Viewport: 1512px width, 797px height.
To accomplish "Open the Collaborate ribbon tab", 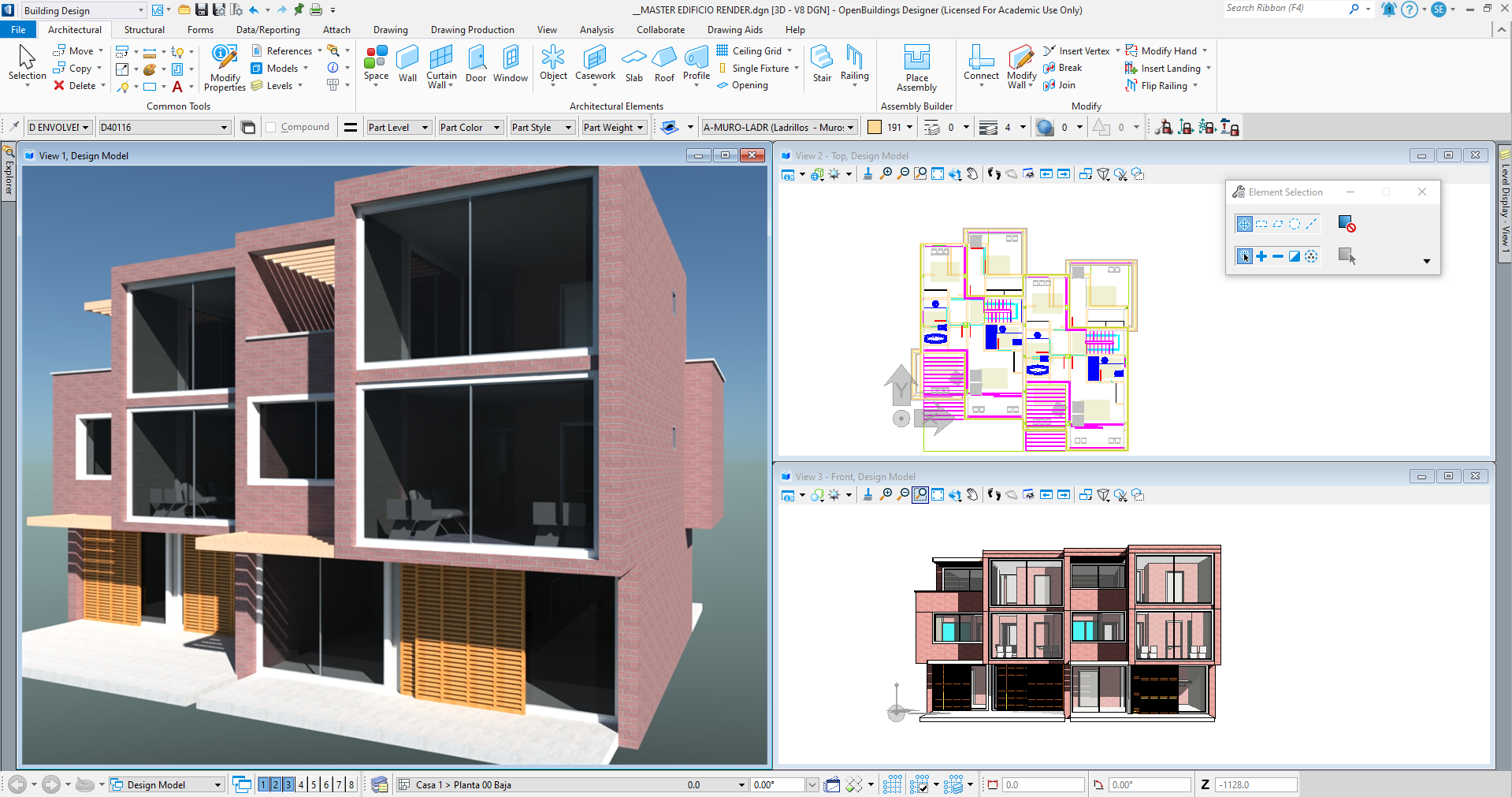I will 660,29.
